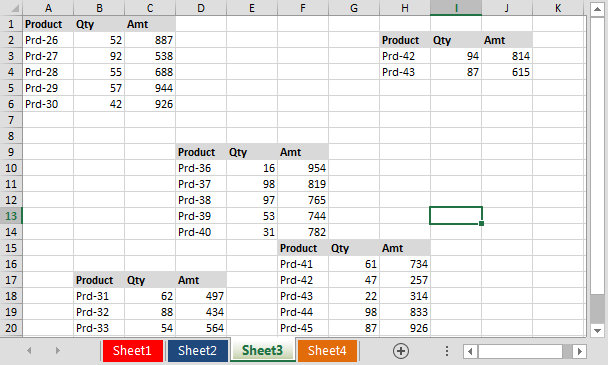Select the entire column D header
608x365 pixels.
[201, 8]
